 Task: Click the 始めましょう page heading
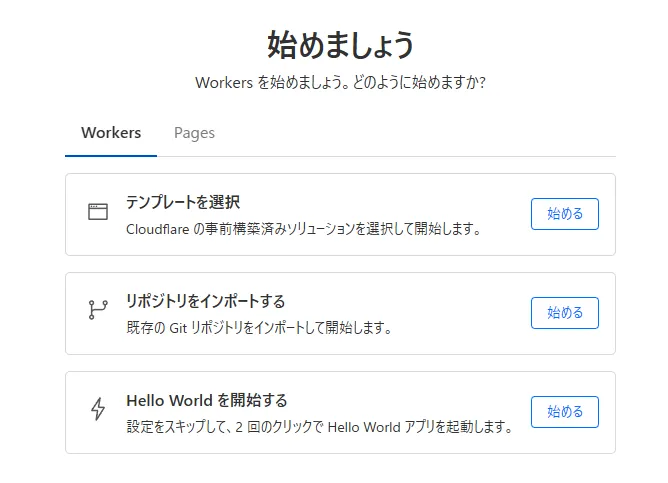pyautogui.click(x=341, y=44)
